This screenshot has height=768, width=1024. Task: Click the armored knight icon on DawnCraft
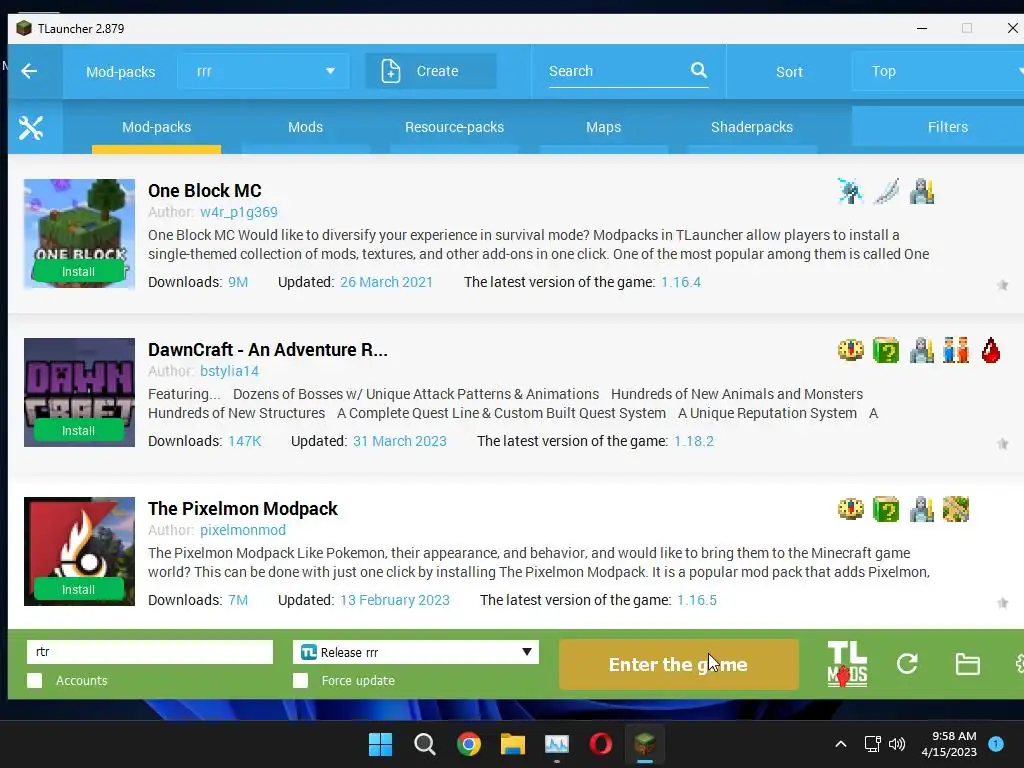921,351
